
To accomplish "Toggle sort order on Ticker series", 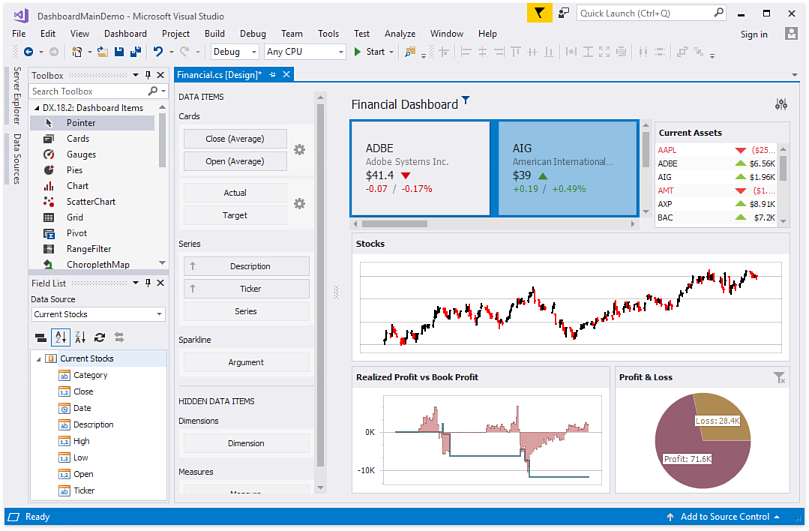I will [x=192, y=289].
